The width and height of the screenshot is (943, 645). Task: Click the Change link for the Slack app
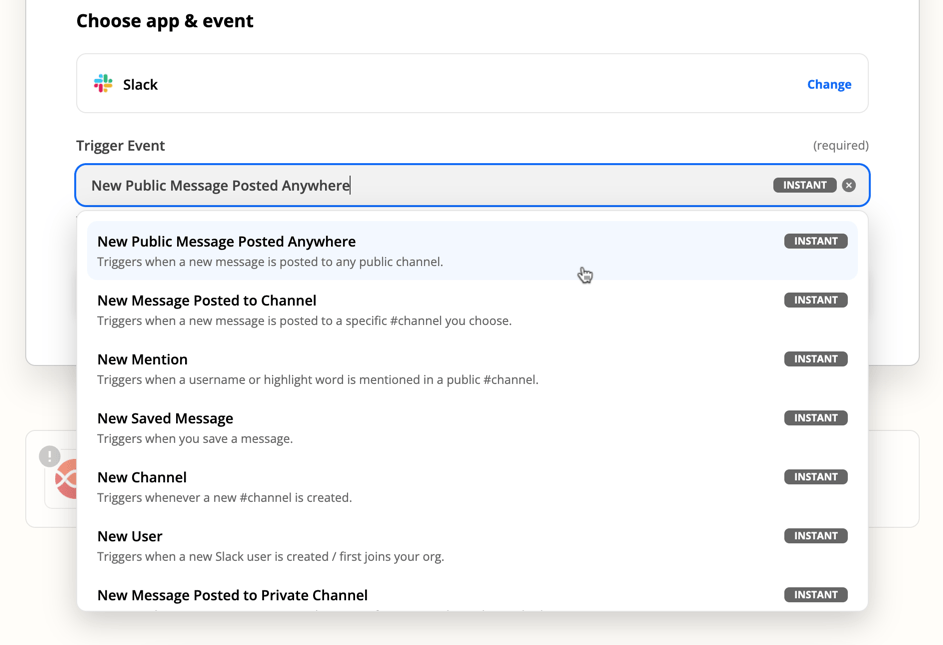click(x=829, y=84)
